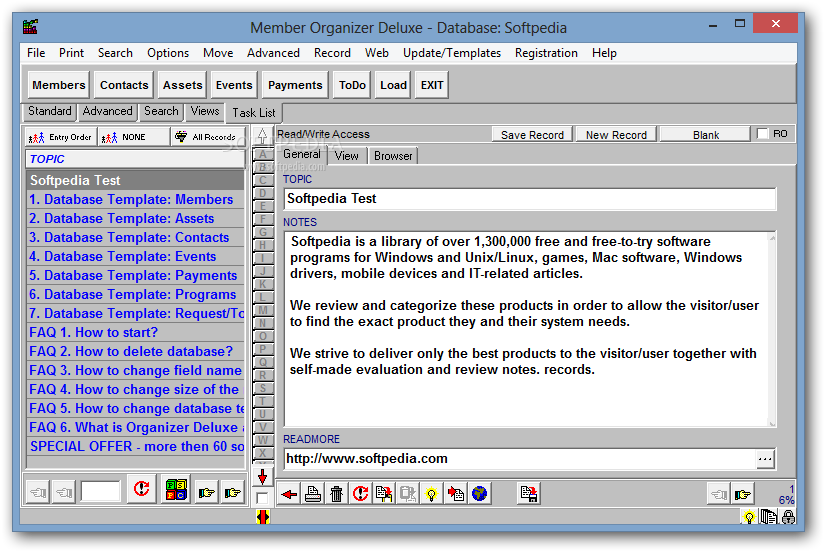Select 'FAQ 2. How to delete database?' row
Screen dimensions: 825x552
coord(136,352)
